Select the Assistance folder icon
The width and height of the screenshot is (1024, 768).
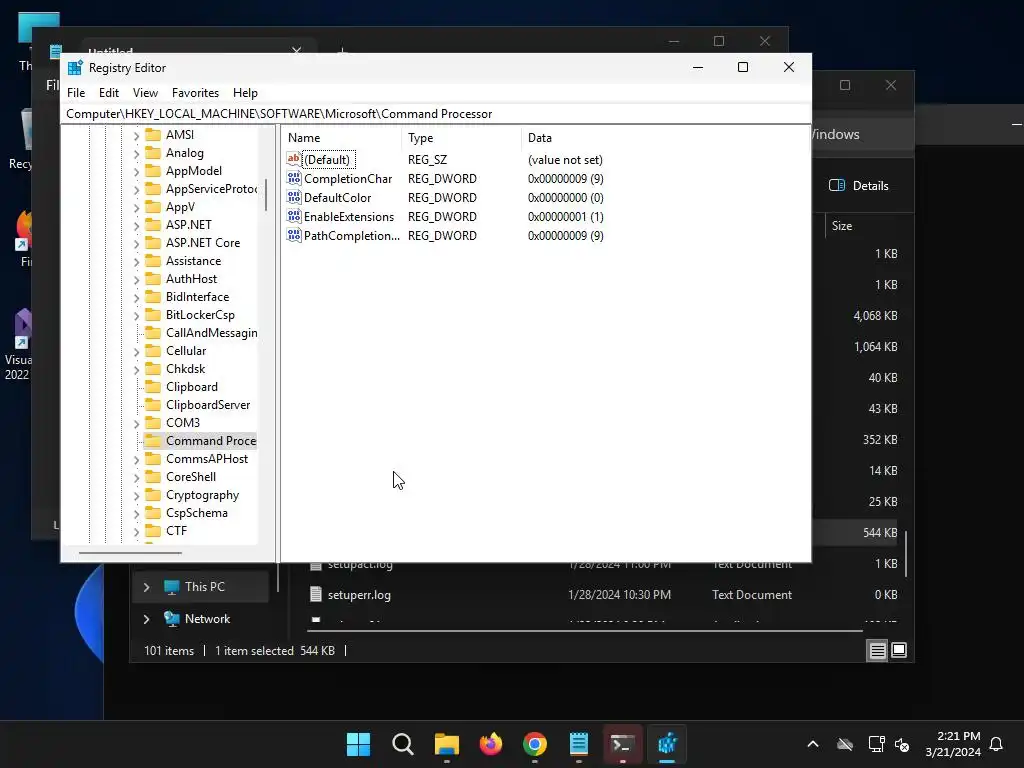[153, 261]
